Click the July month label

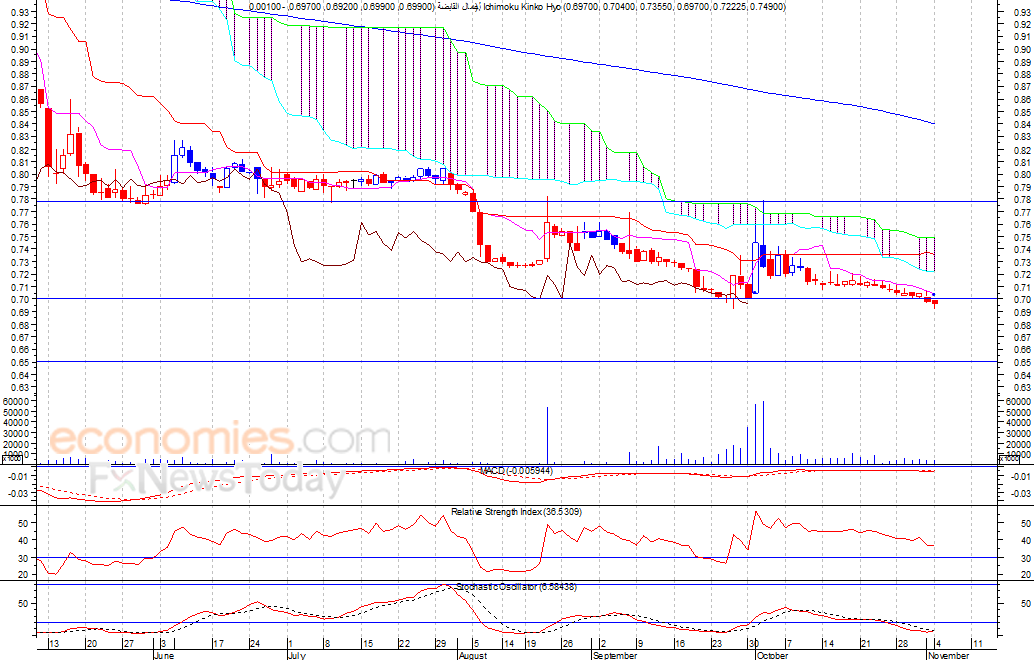point(297,655)
